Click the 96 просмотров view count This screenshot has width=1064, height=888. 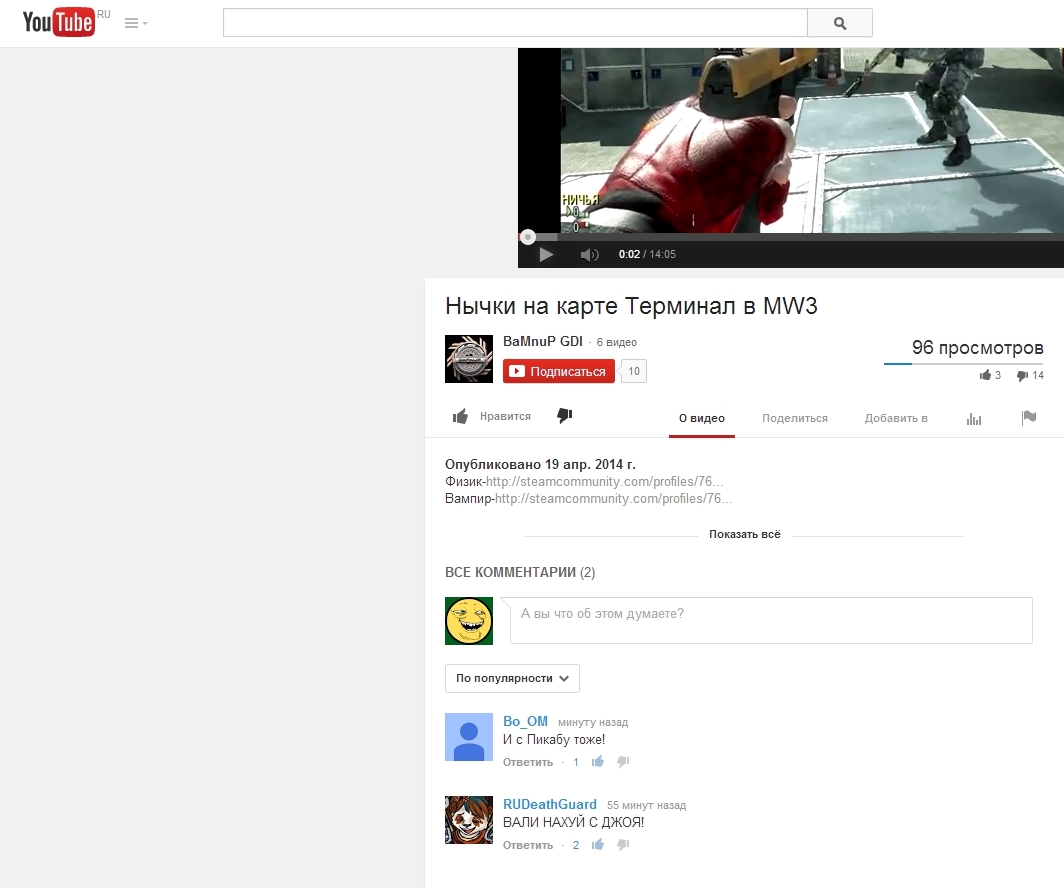(x=977, y=347)
